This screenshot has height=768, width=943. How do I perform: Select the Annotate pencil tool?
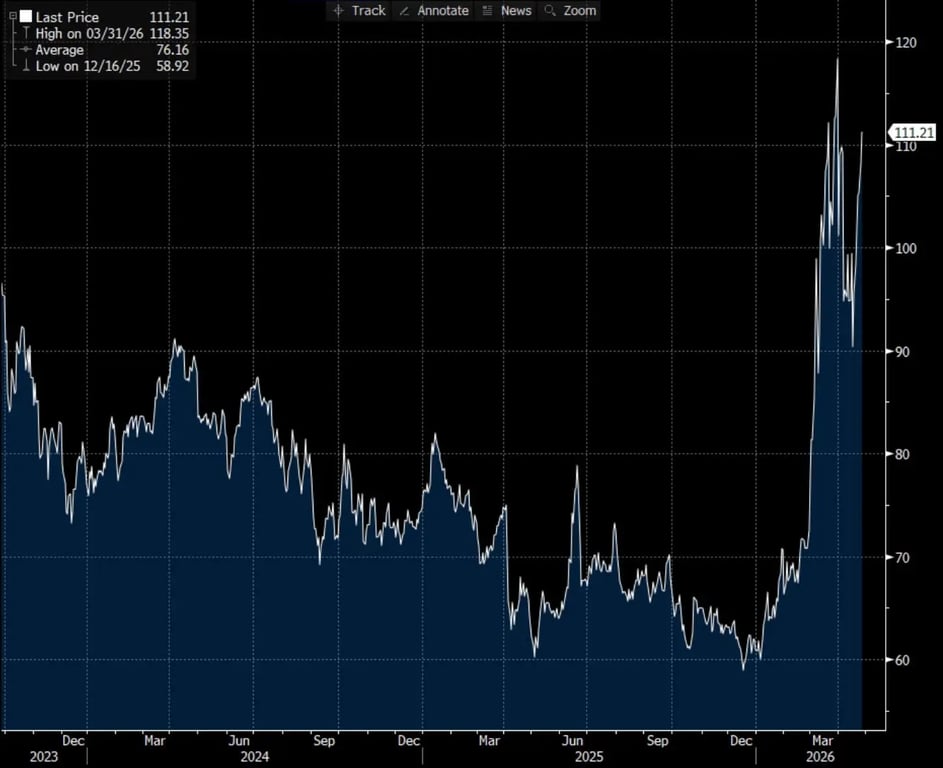433,10
